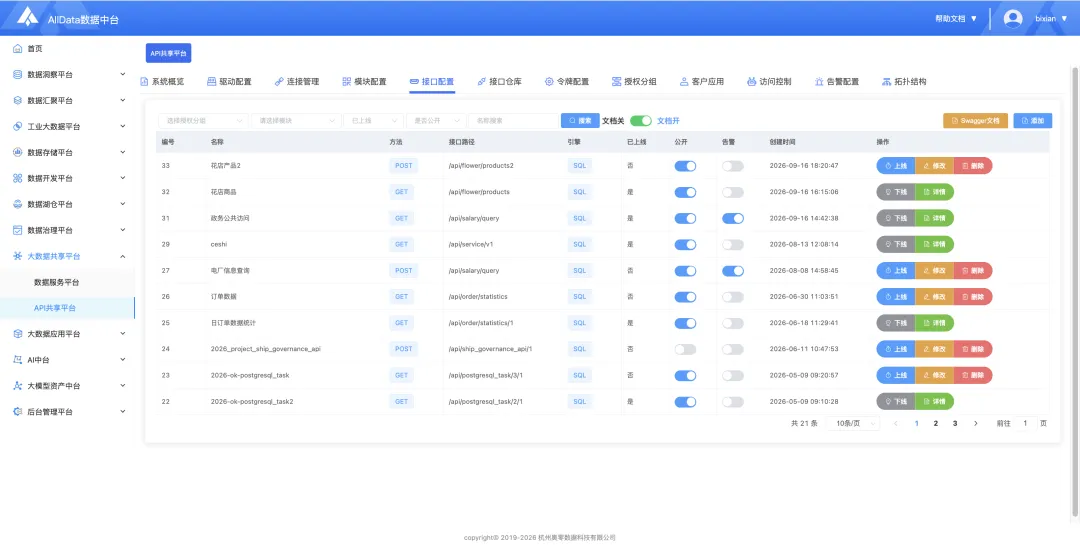Click the 大模型资产中台 sidebar icon

(x=18, y=386)
